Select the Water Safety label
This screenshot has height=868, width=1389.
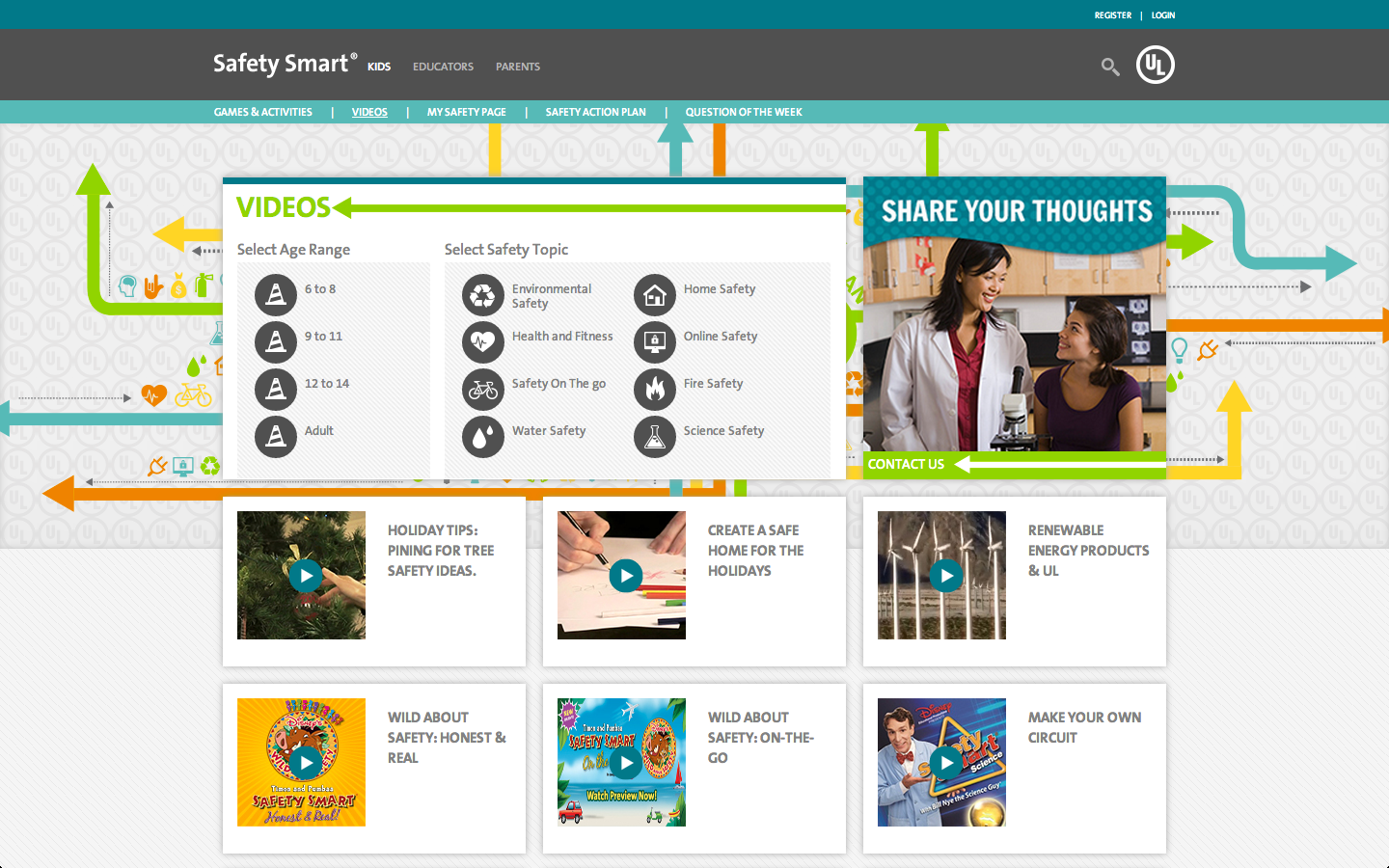point(549,430)
